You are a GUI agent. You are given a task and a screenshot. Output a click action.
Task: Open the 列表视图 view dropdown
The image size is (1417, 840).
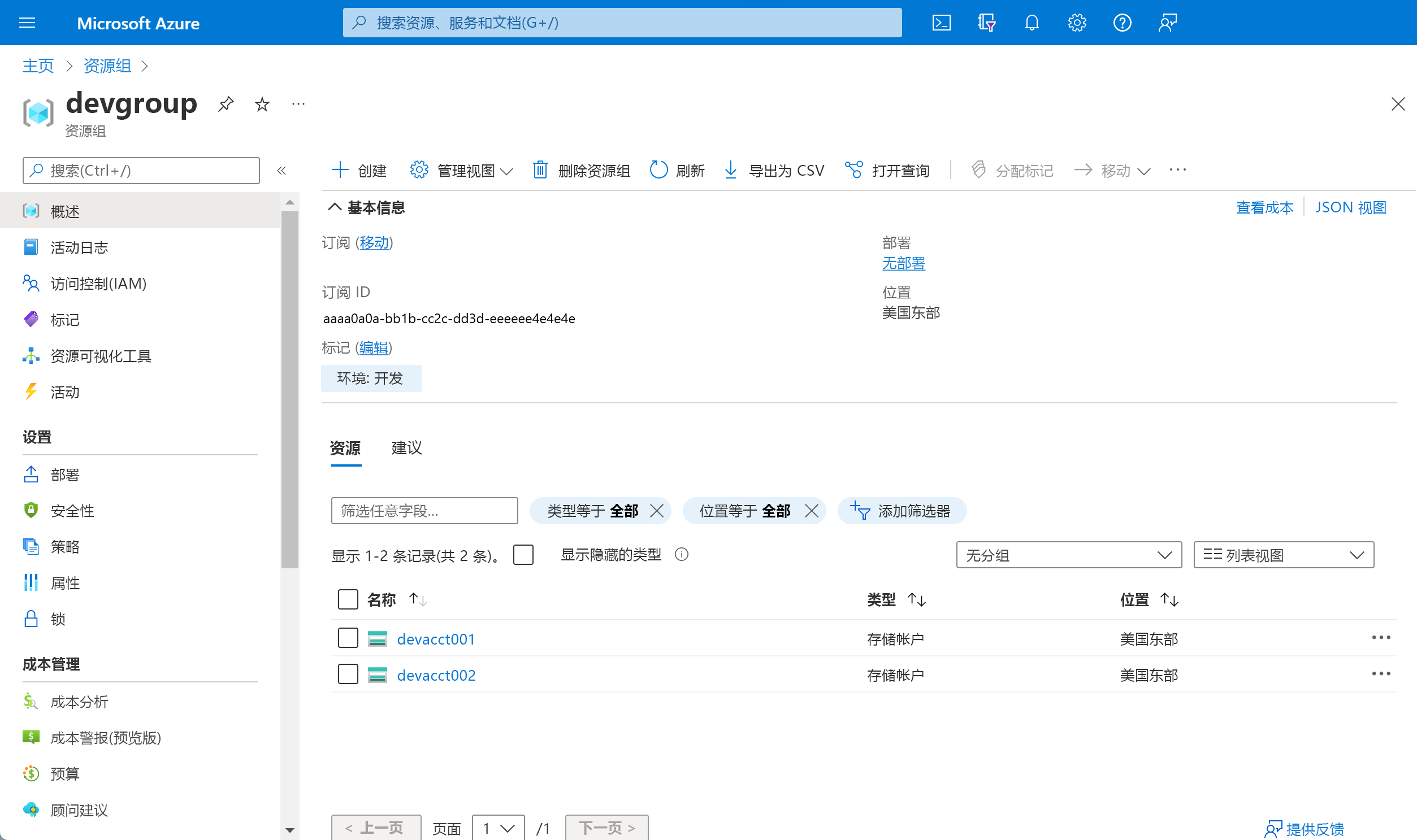1284,555
